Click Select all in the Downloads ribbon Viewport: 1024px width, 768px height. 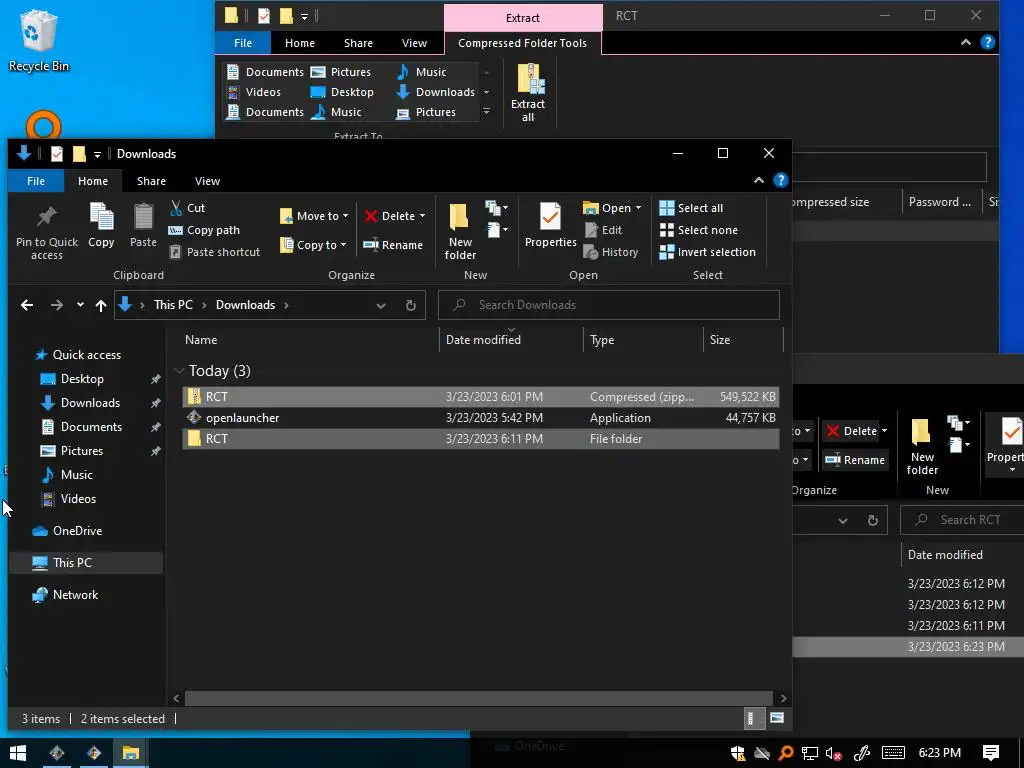coord(691,208)
